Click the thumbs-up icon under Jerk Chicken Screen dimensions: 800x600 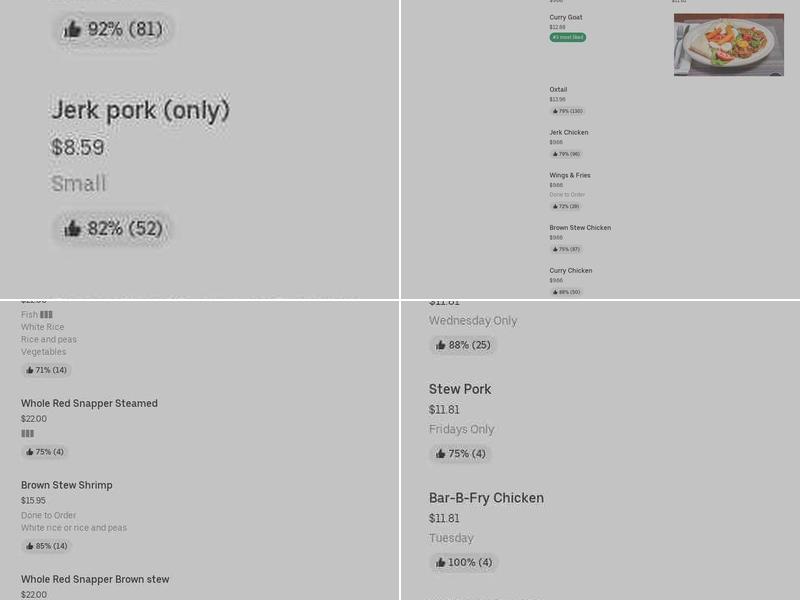point(556,154)
